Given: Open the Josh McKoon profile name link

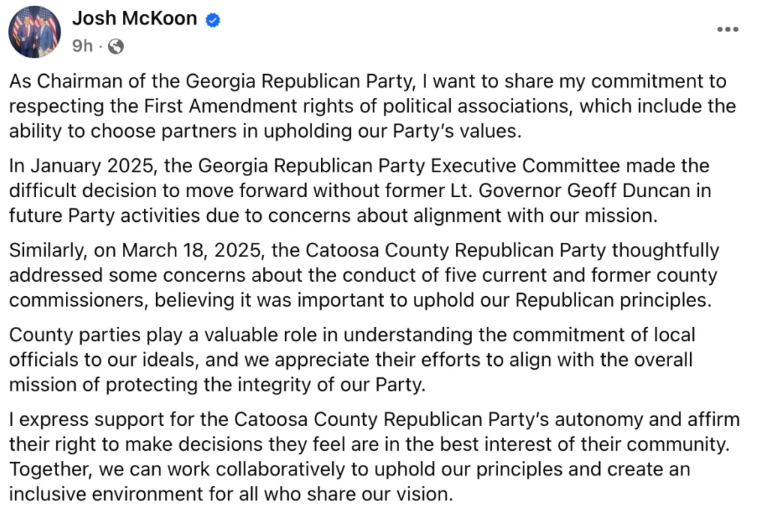Looking at the screenshot, I should click(134, 18).
